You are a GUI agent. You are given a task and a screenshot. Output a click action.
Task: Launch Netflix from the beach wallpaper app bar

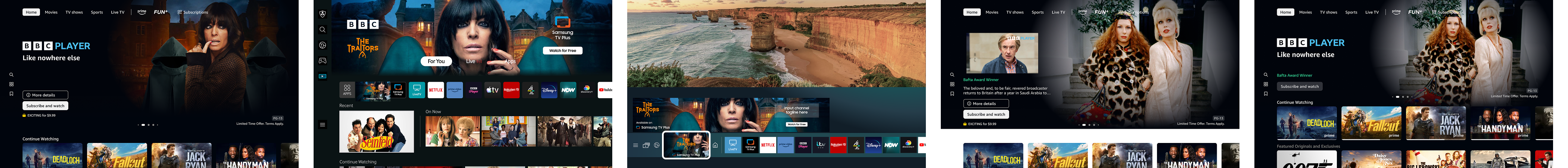(768, 145)
